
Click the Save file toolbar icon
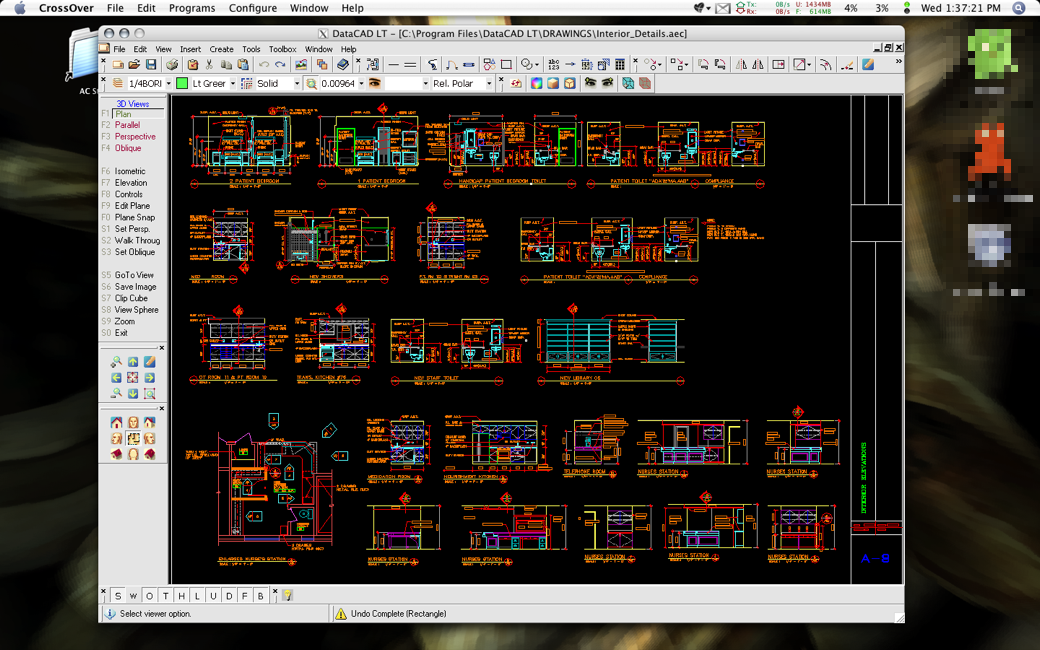click(x=151, y=65)
